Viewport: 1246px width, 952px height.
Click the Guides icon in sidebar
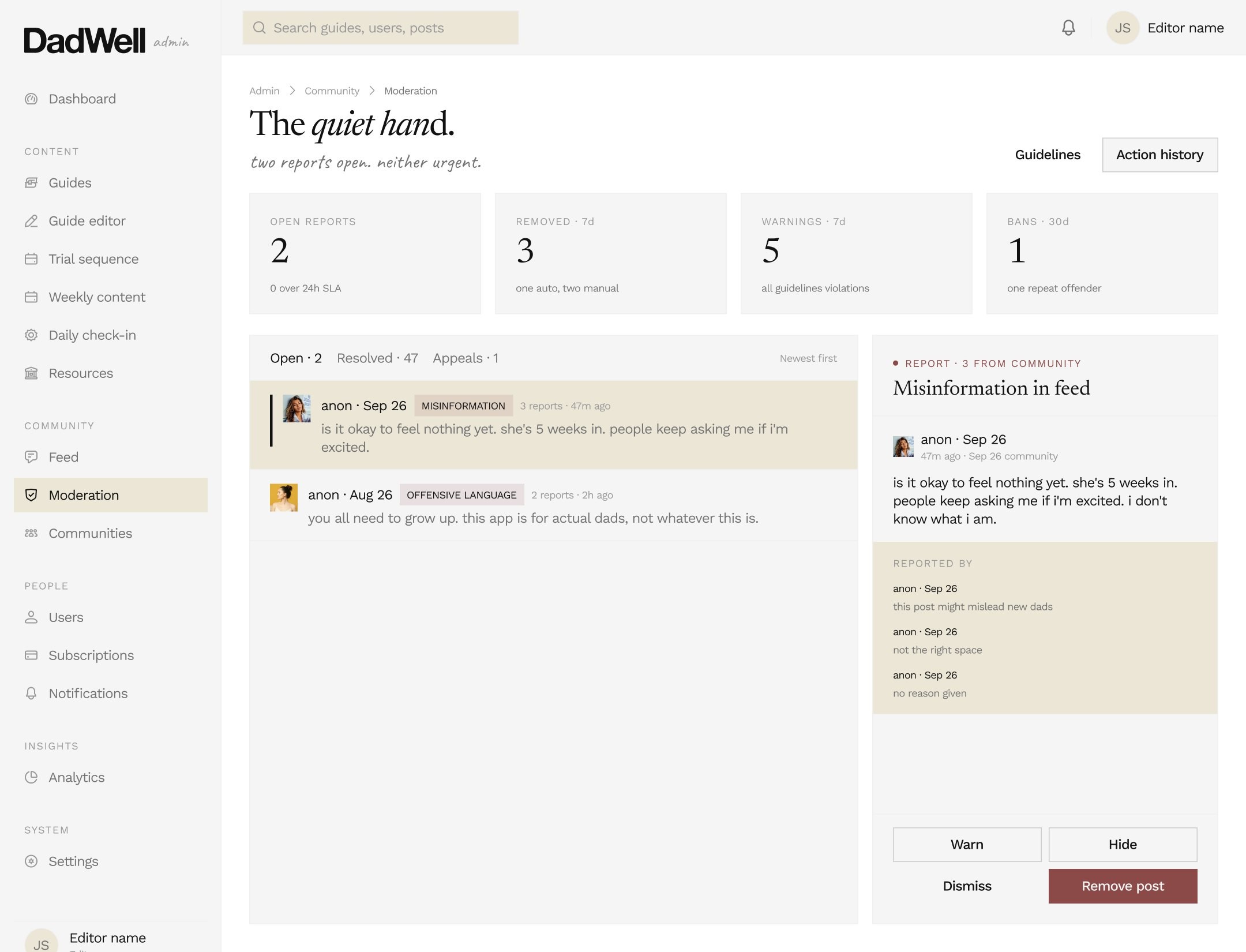[31, 183]
